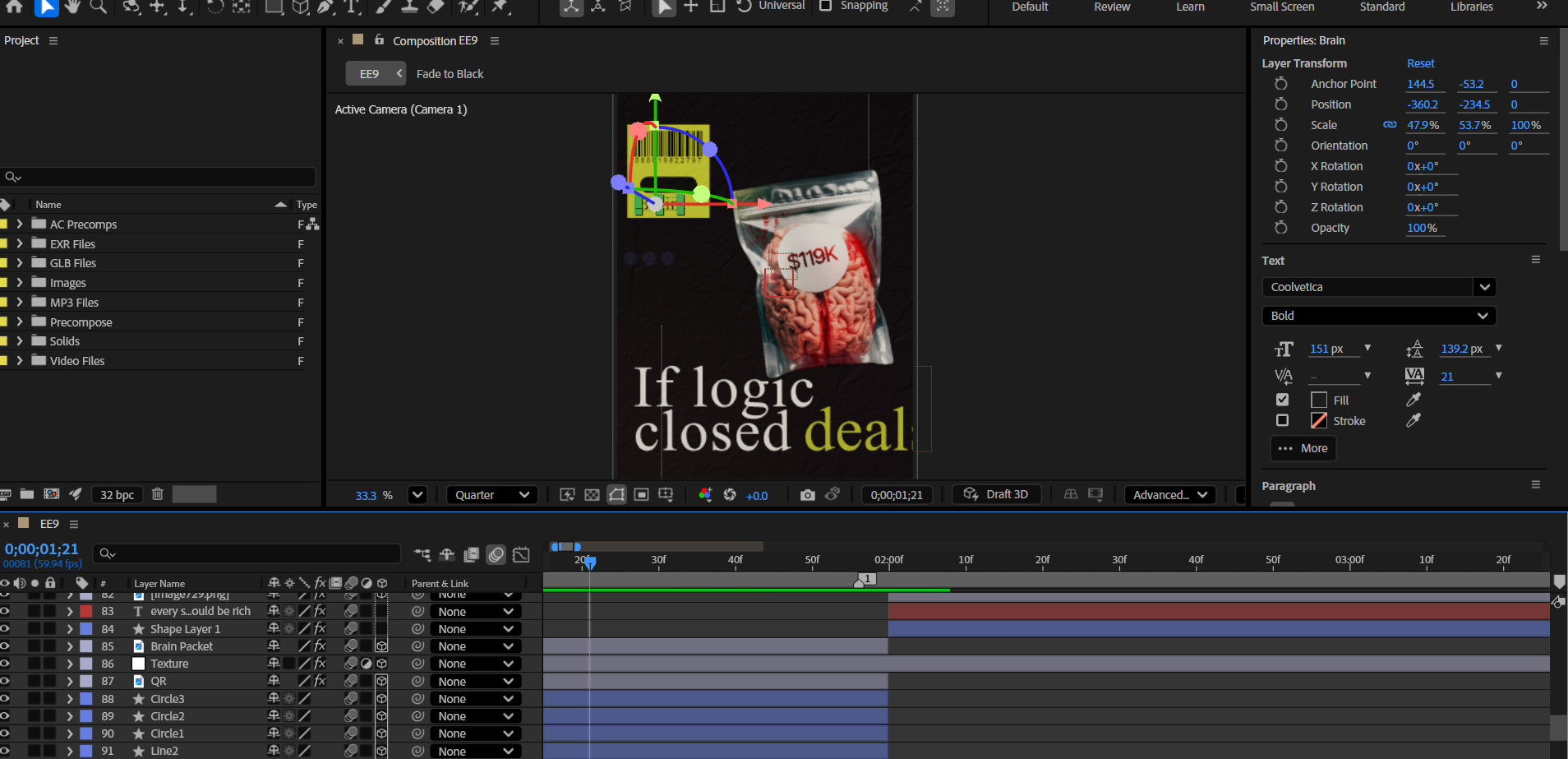Enable the Stroke checkbox
The height and width of the screenshot is (759, 1568).
coord(1282,420)
